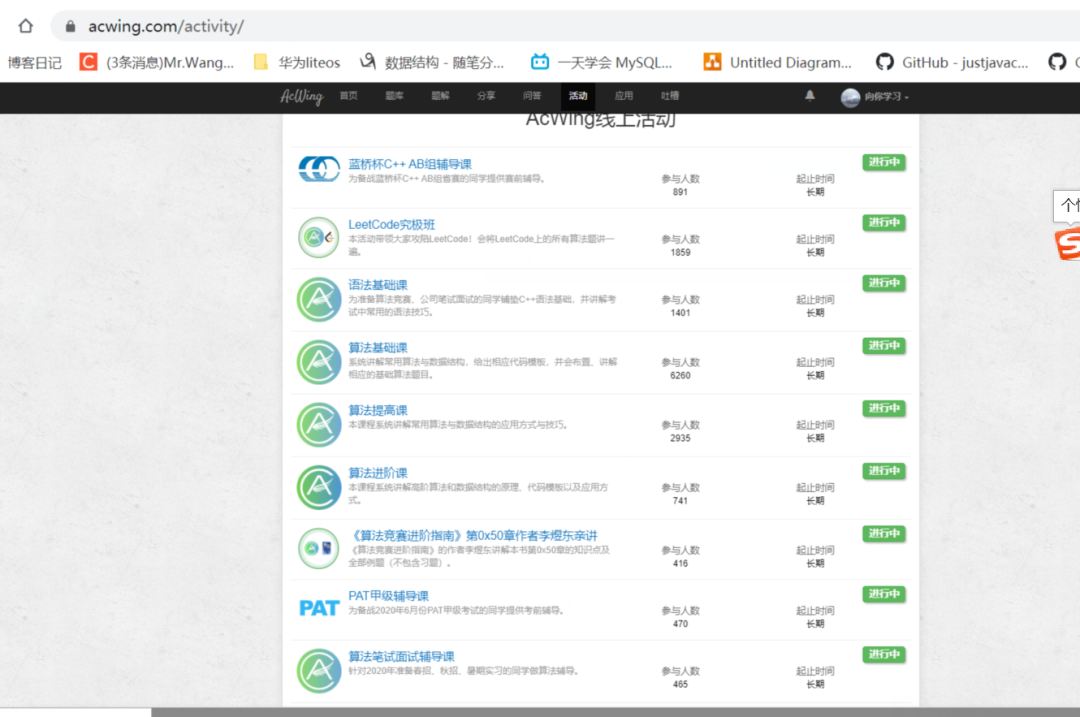Click the browser home icon

click(x=25, y=26)
